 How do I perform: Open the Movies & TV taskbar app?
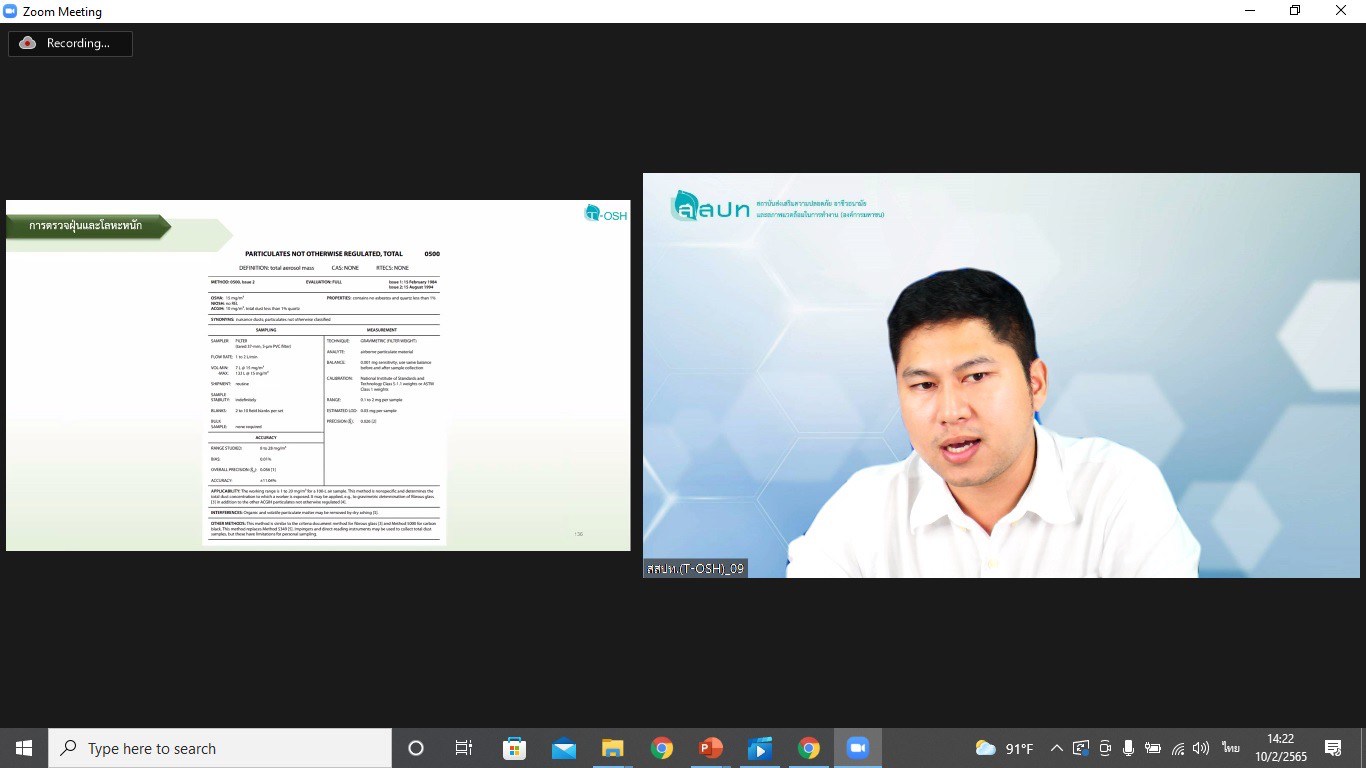coord(759,748)
